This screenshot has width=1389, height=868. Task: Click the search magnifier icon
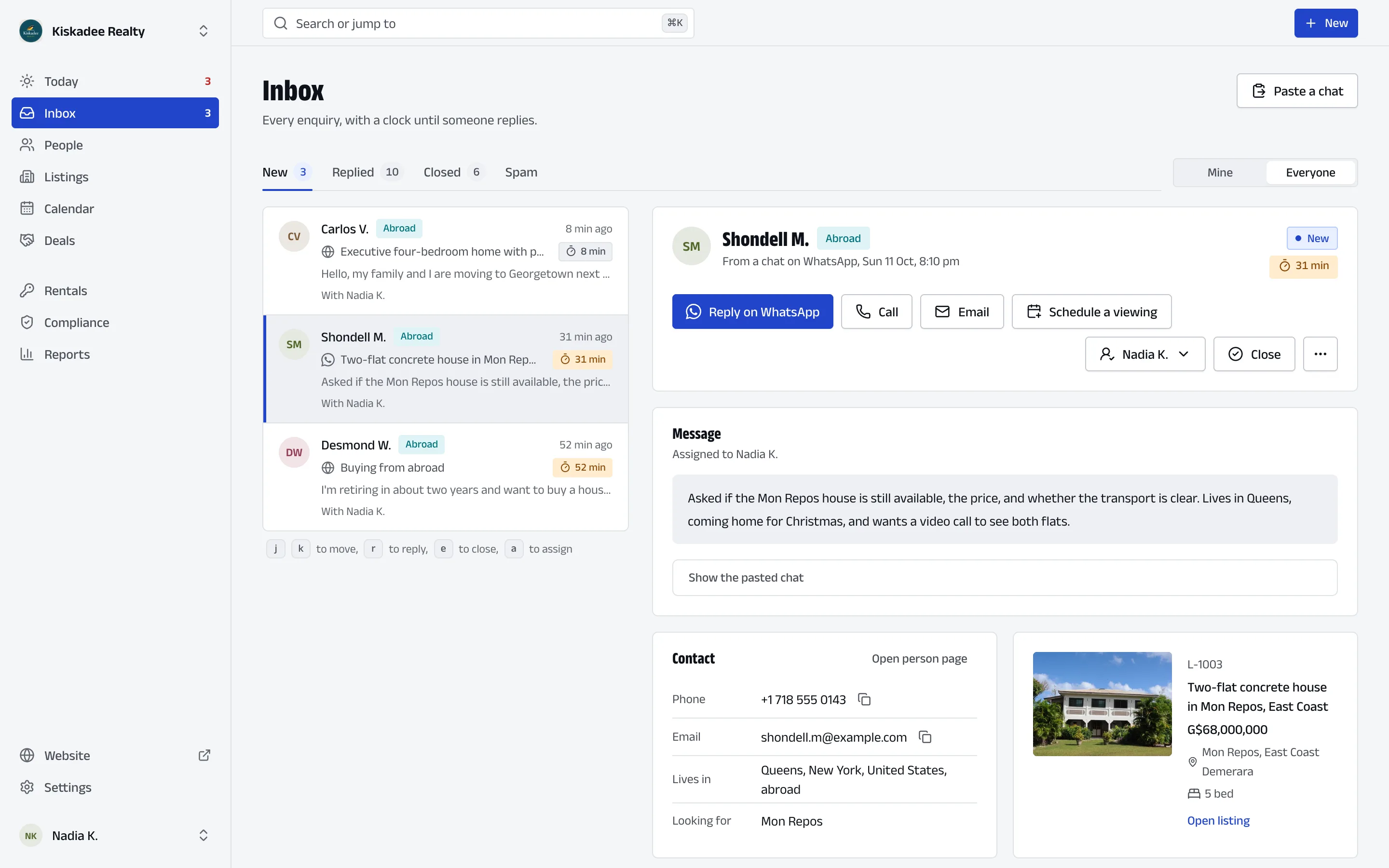(281, 23)
